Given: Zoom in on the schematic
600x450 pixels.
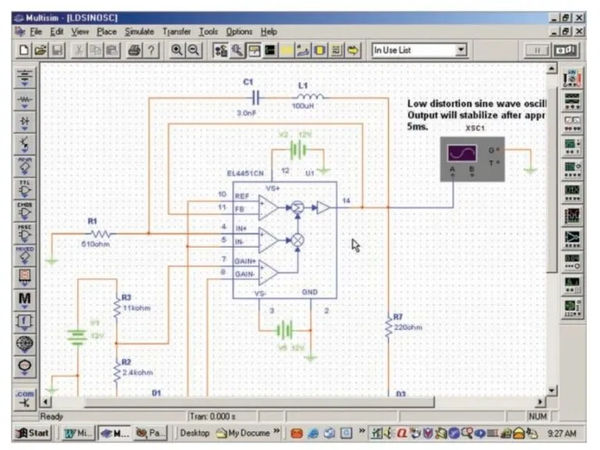Looking at the screenshot, I should coord(176,50).
